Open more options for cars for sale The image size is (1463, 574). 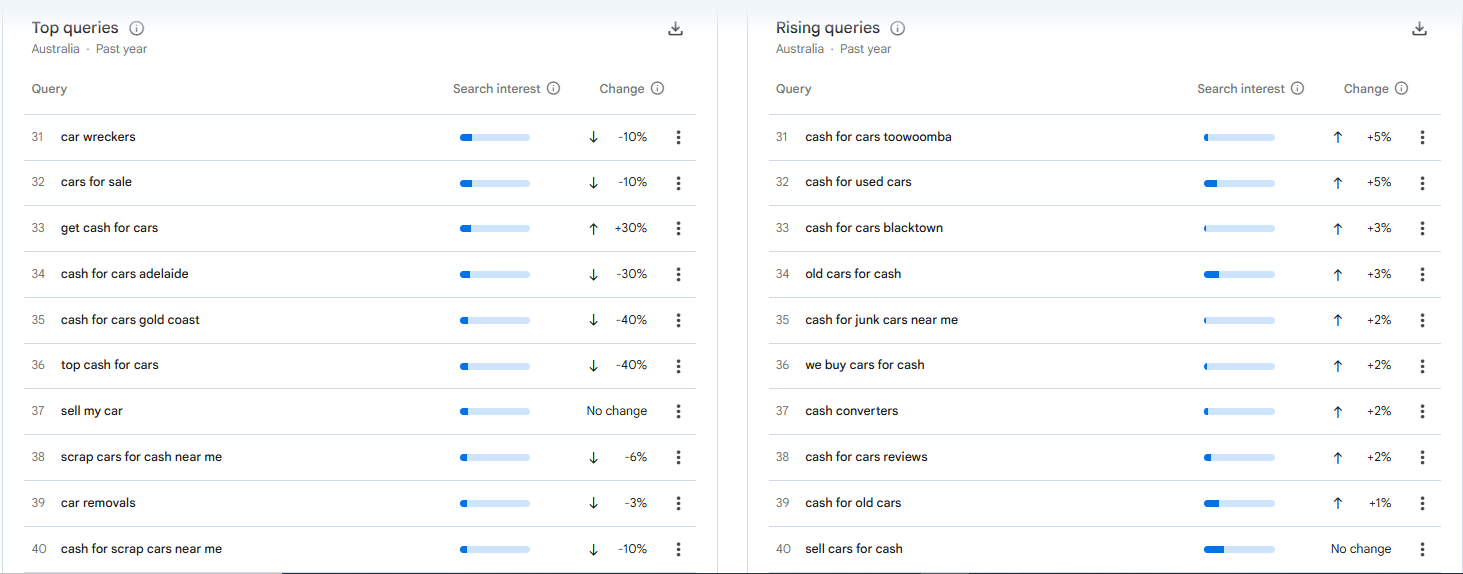coord(678,183)
